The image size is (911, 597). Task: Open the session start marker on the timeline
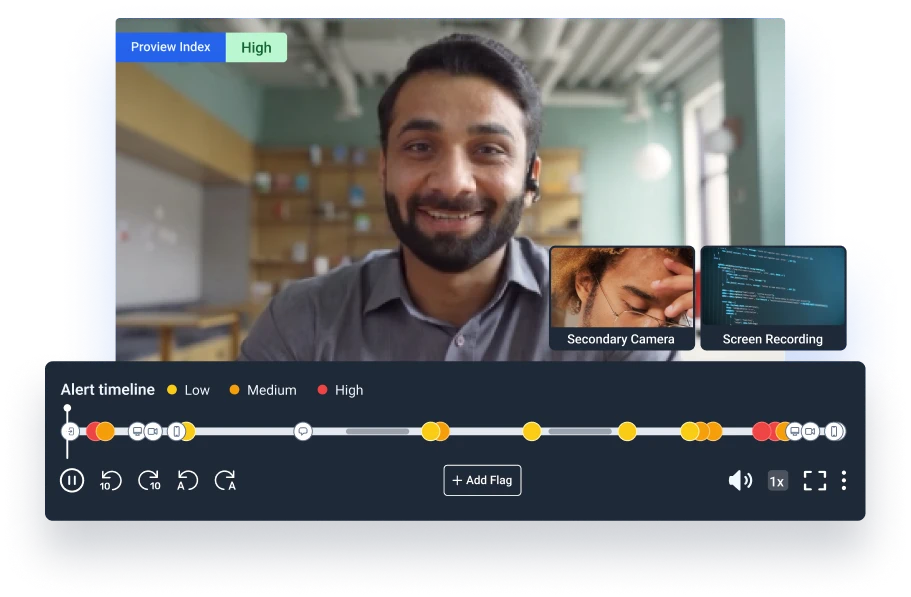pyautogui.click(x=68, y=432)
